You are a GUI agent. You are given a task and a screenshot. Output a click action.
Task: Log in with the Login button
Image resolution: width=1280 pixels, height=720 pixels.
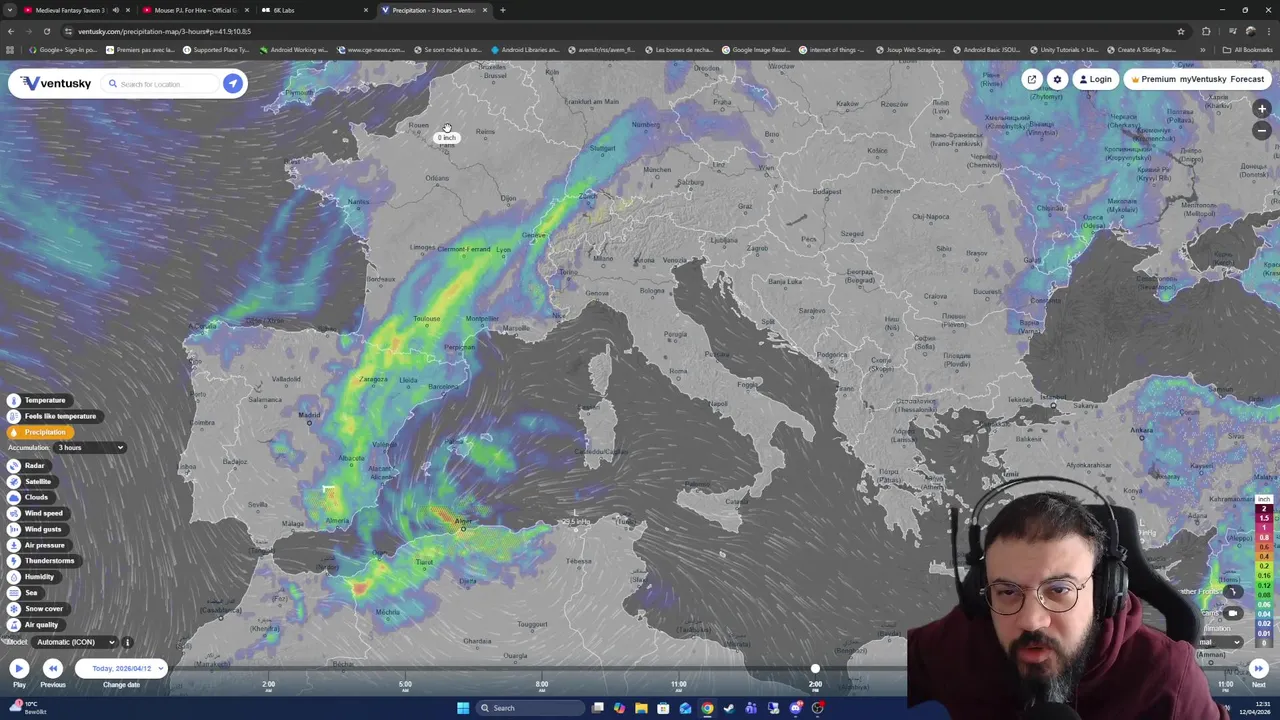click(1095, 79)
